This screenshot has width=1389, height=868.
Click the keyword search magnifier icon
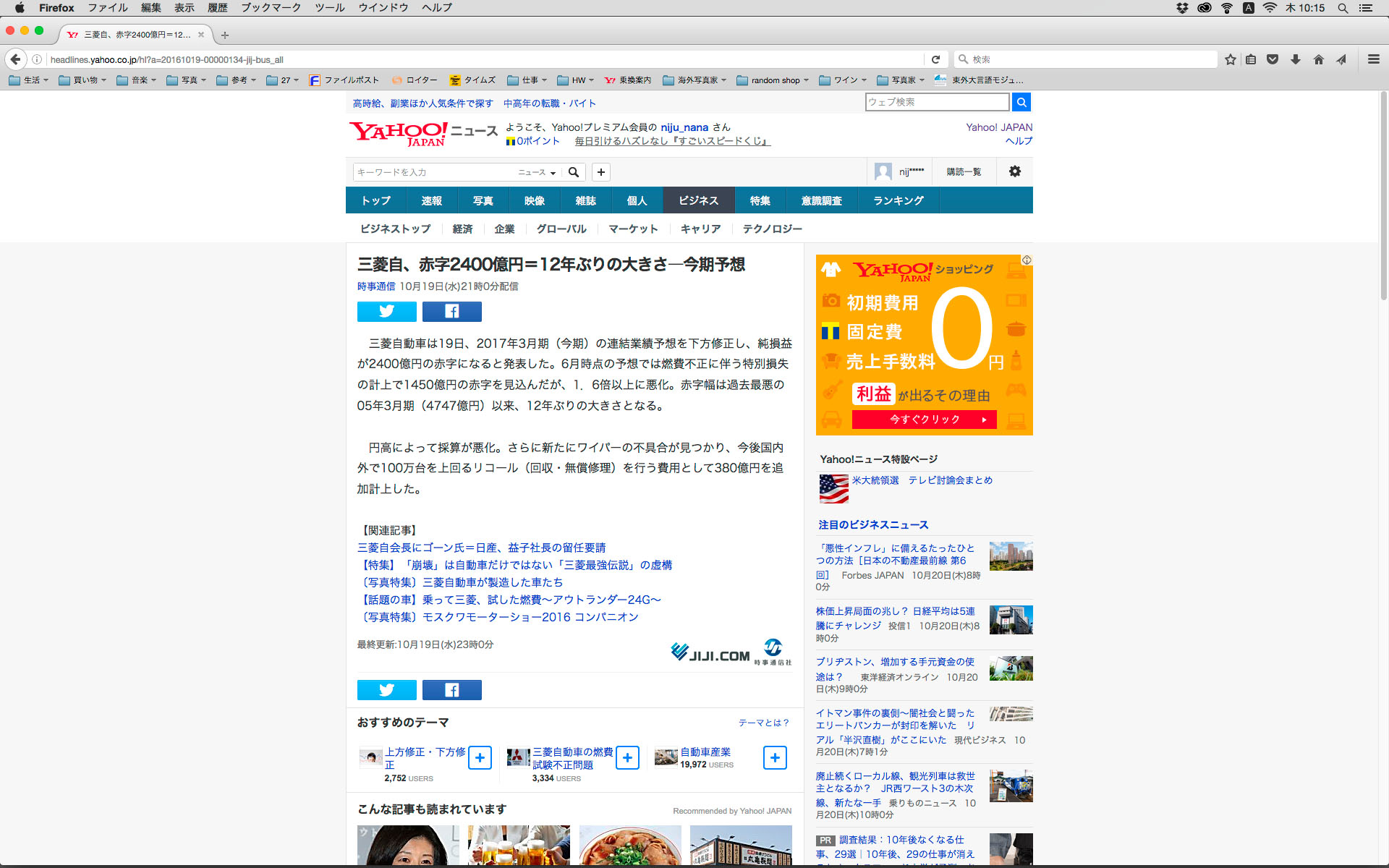pos(574,172)
